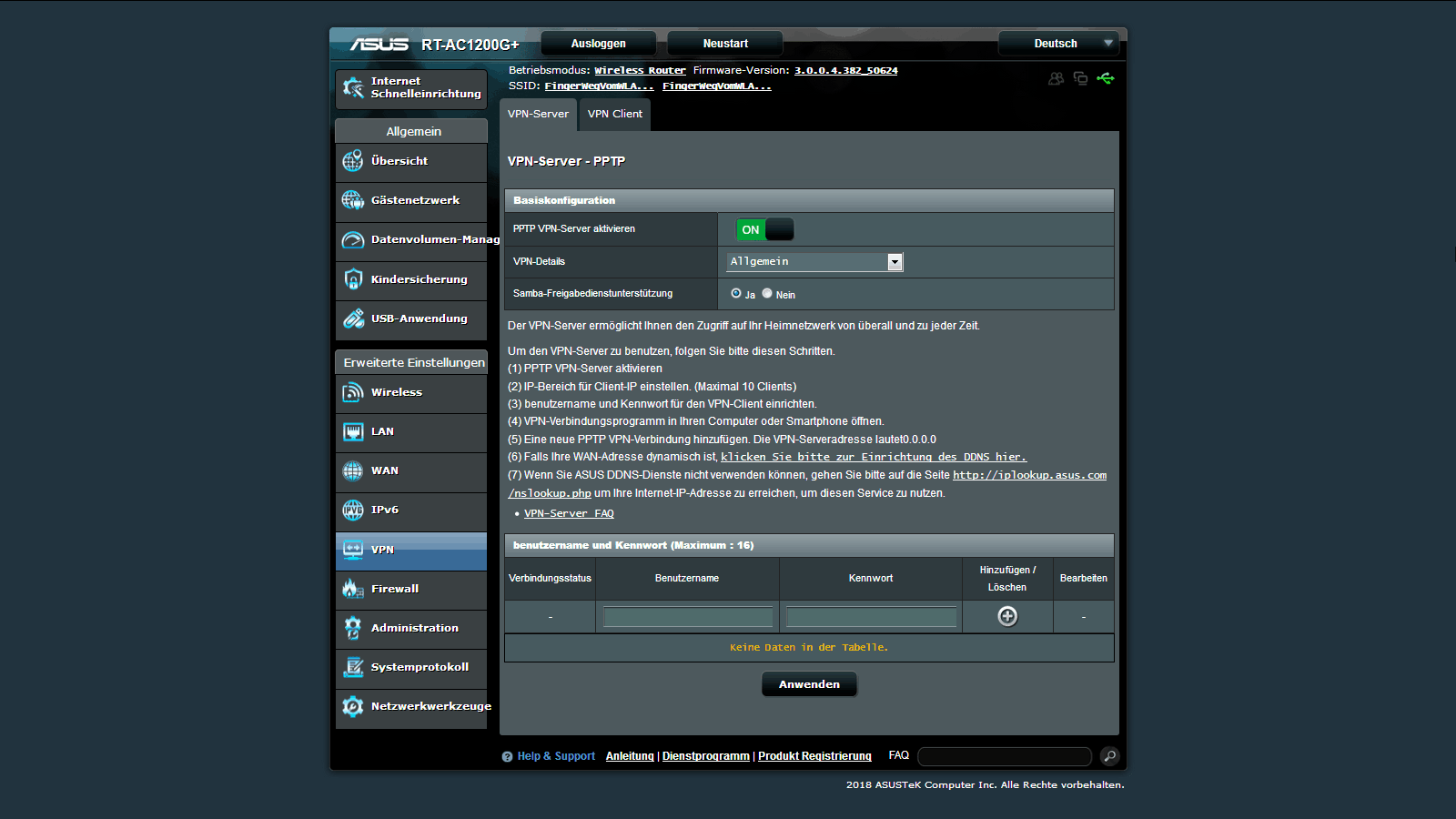Screen dimensions: 1456x819
Task: Open the Anleitung link in footer
Action: pos(630,756)
